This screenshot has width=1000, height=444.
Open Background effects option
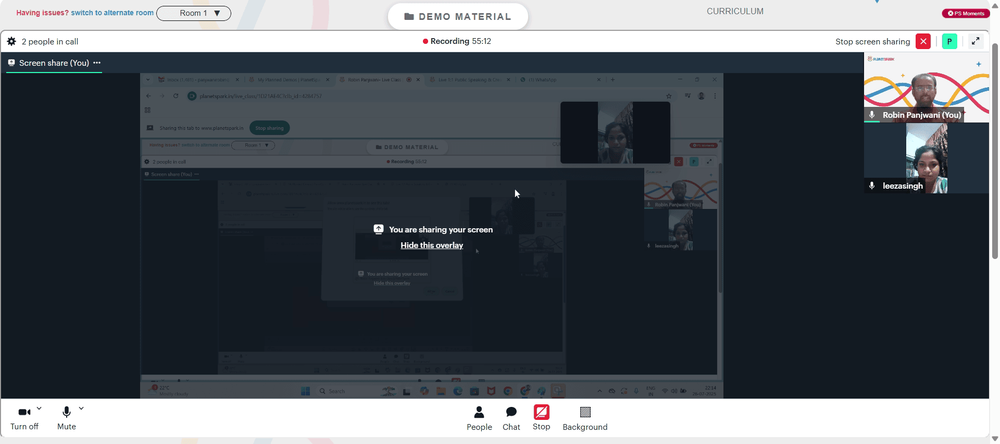pos(585,418)
